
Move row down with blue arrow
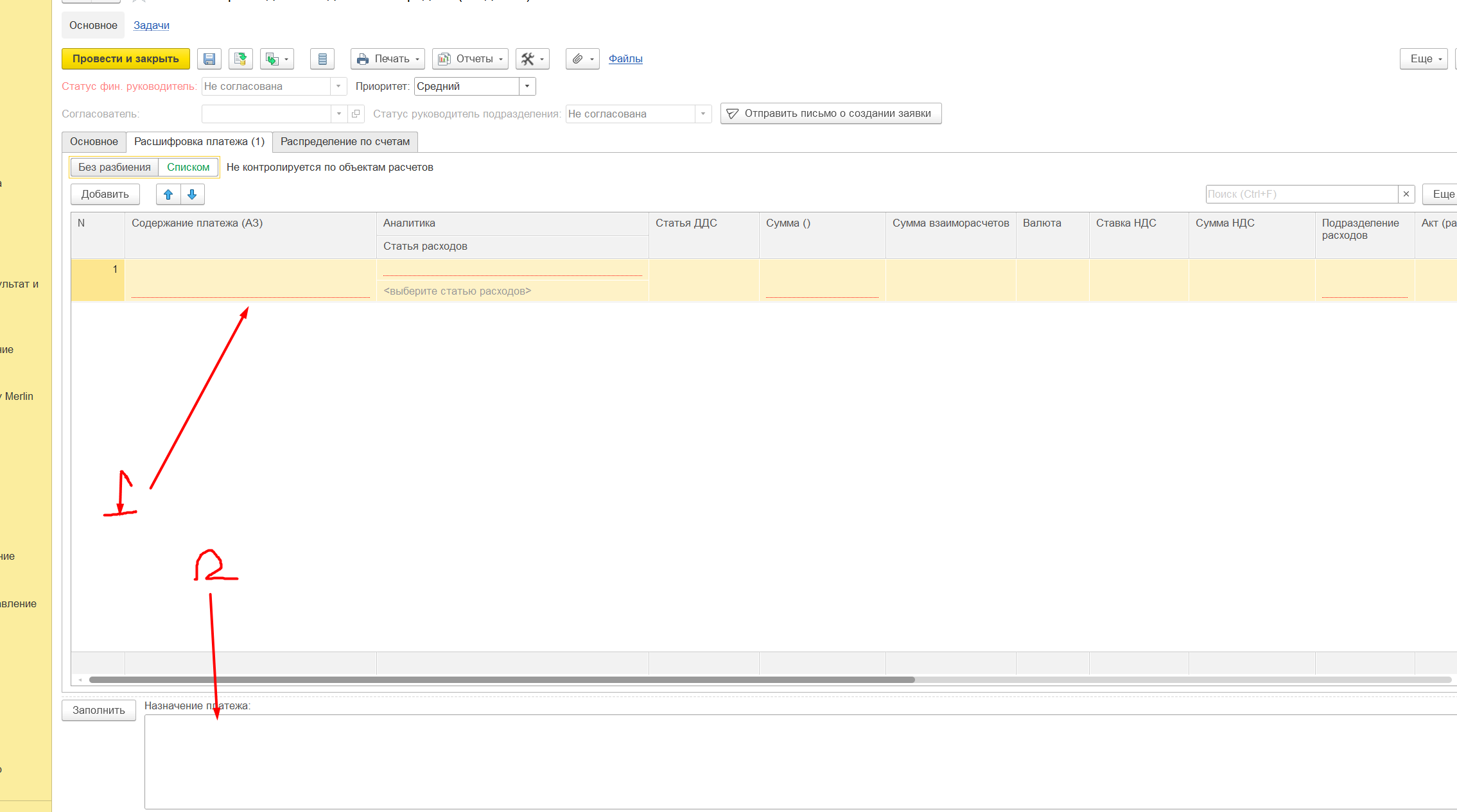192,194
